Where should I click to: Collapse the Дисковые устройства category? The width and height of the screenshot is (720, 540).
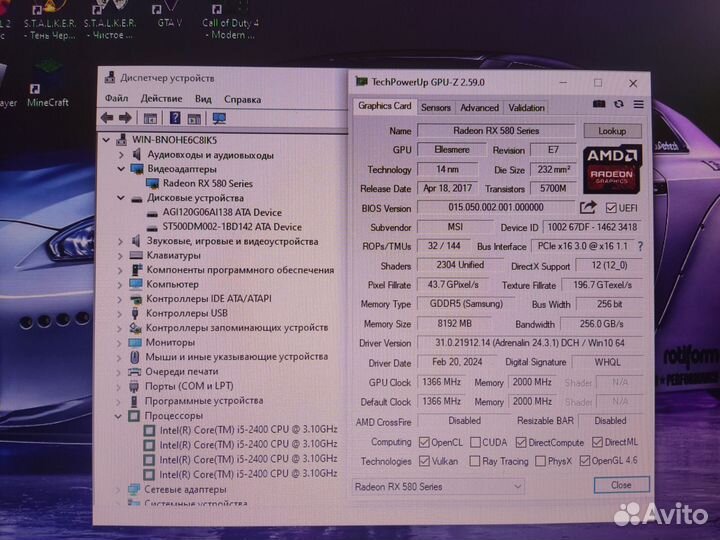point(120,198)
